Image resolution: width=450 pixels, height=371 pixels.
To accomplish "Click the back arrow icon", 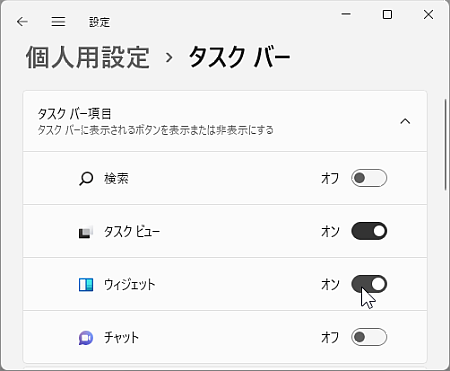I will click(x=22, y=22).
